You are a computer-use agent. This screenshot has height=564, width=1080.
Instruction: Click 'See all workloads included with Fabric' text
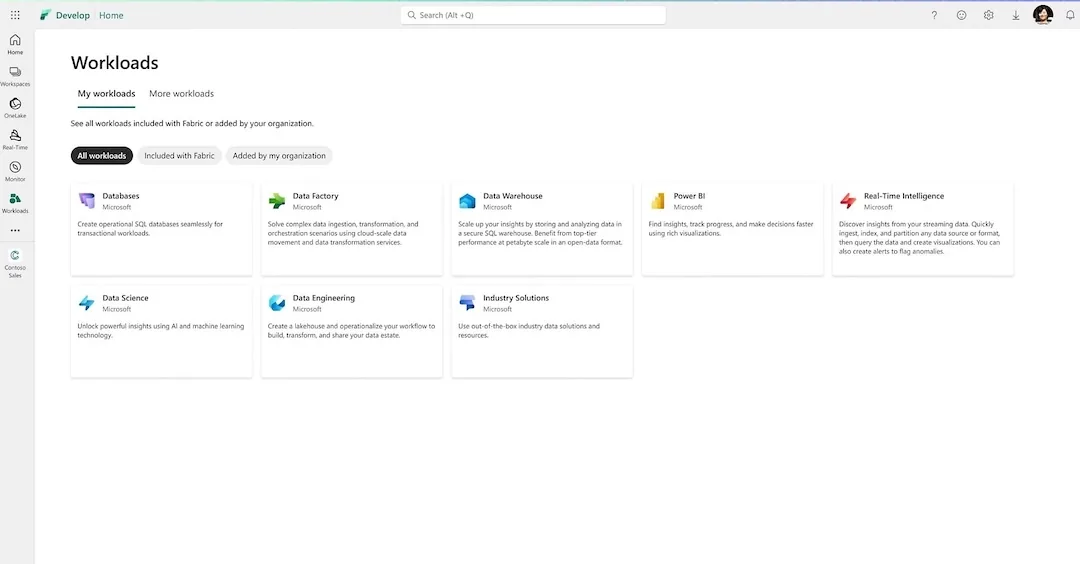click(192, 123)
